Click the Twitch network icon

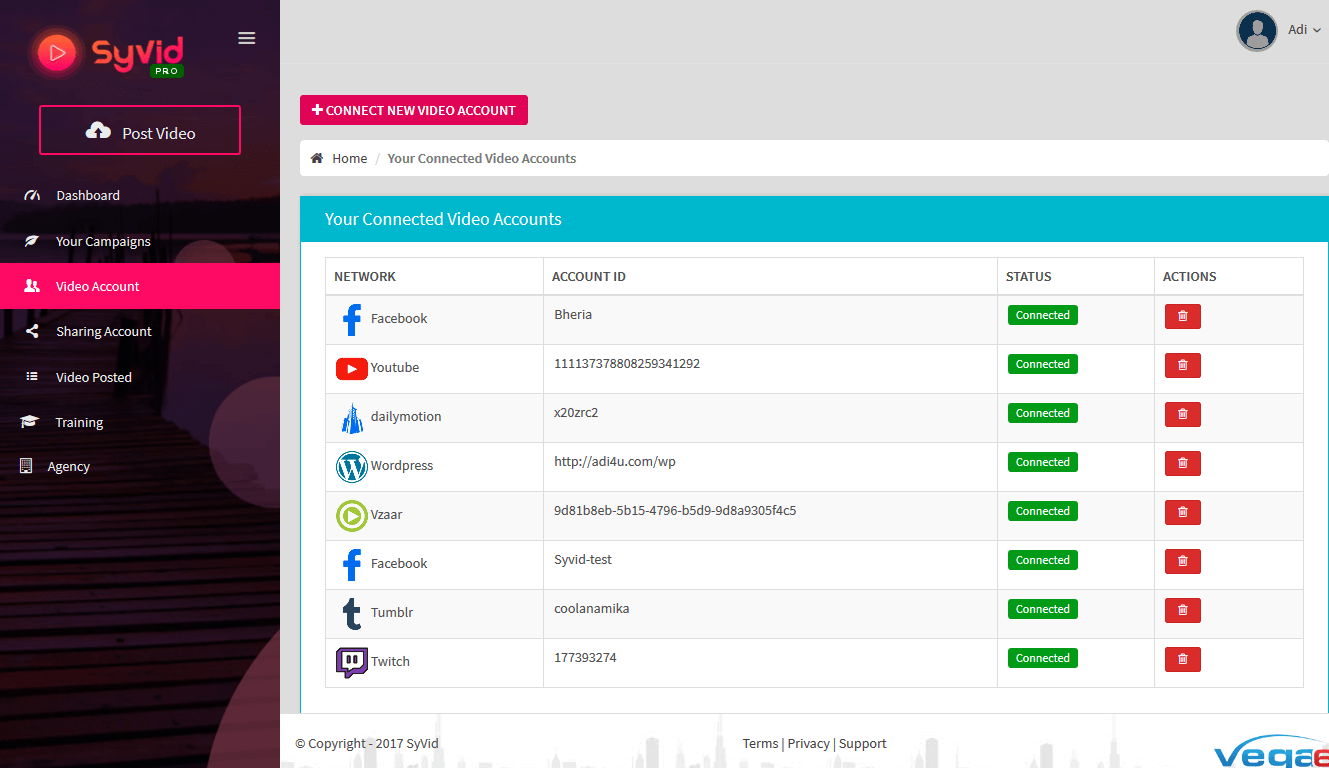pos(351,662)
